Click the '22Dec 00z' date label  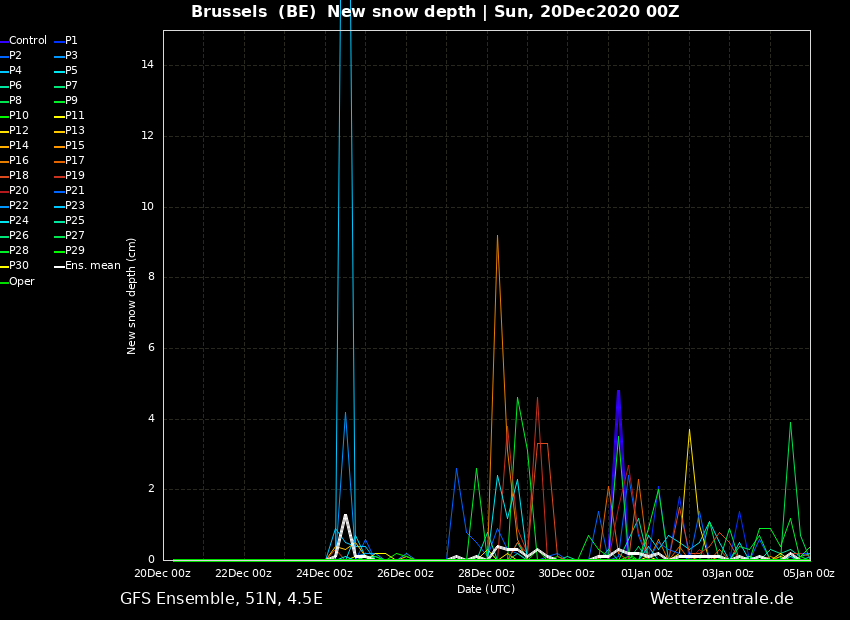click(x=243, y=573)
